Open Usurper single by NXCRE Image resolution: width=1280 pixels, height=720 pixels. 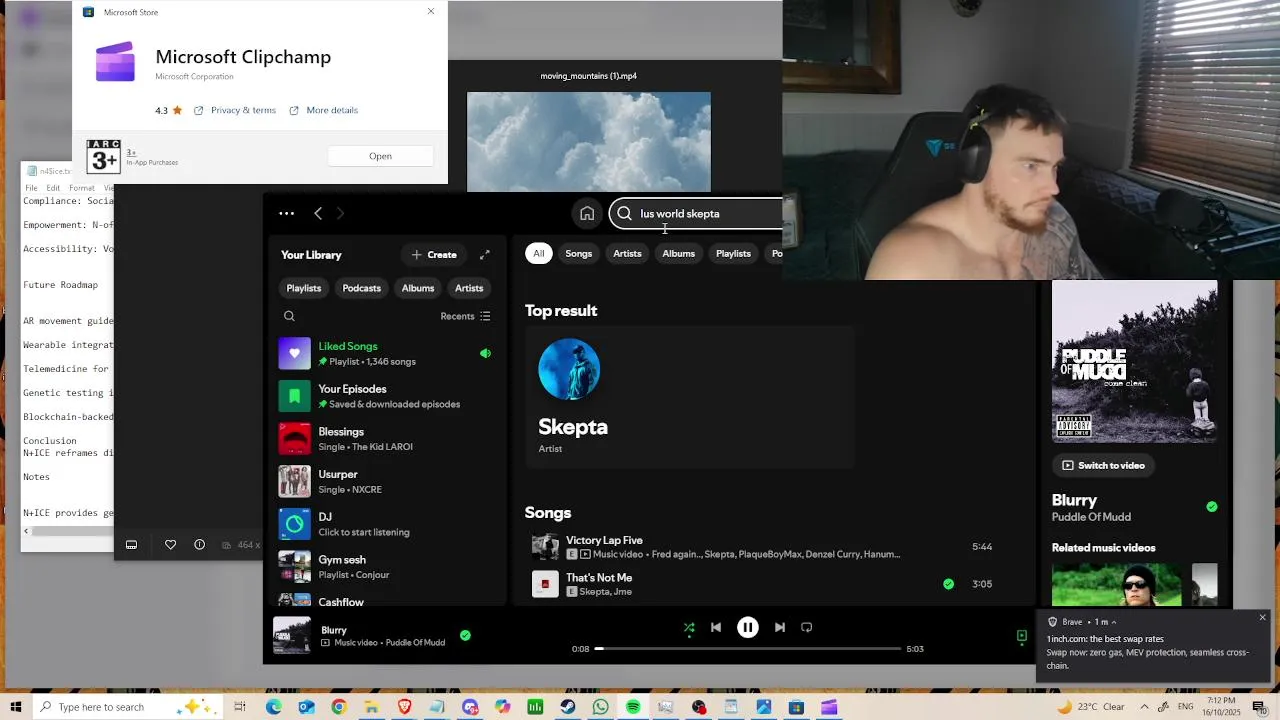tap(387, 481)
